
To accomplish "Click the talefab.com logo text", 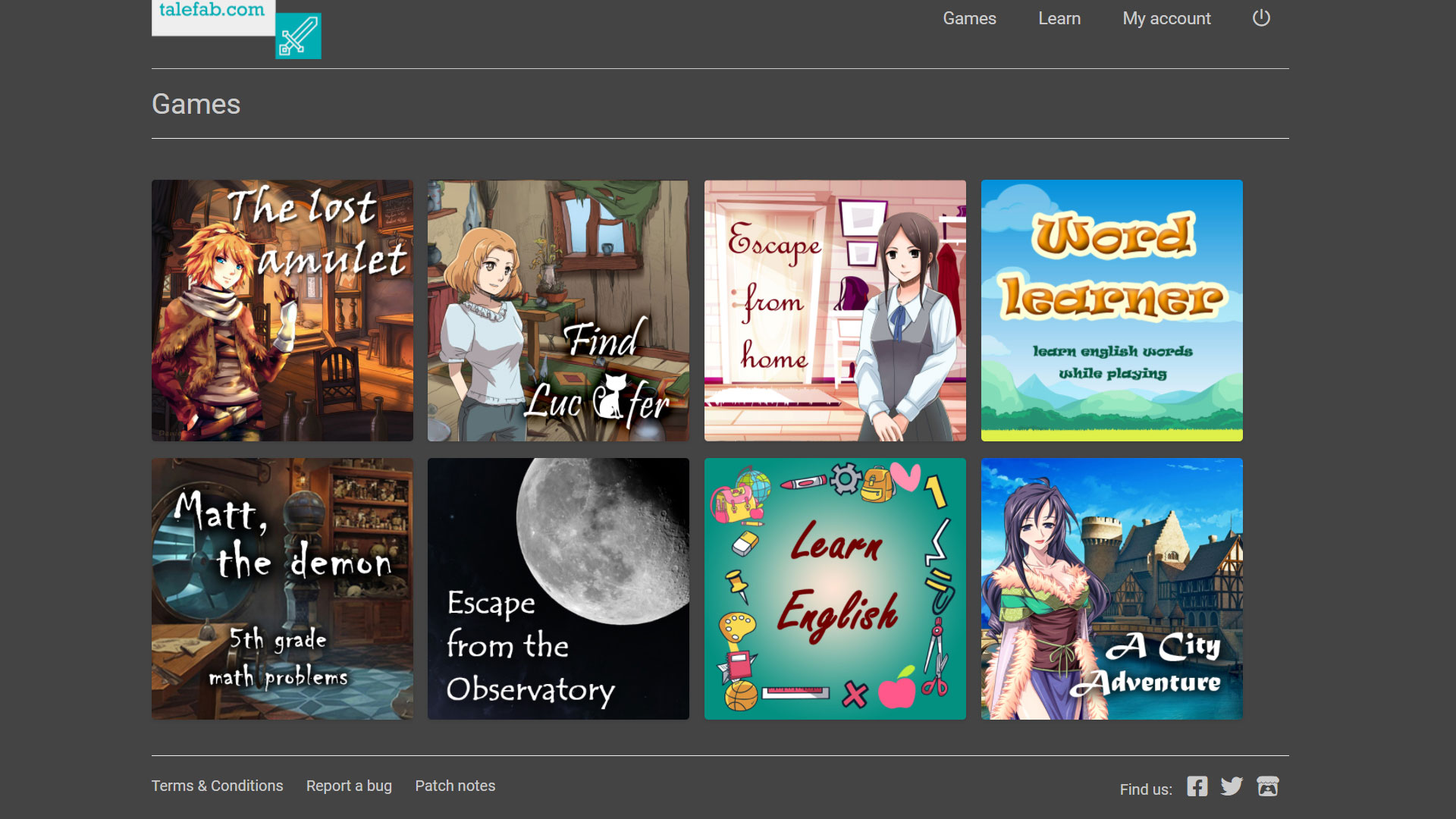I will 212,11.
